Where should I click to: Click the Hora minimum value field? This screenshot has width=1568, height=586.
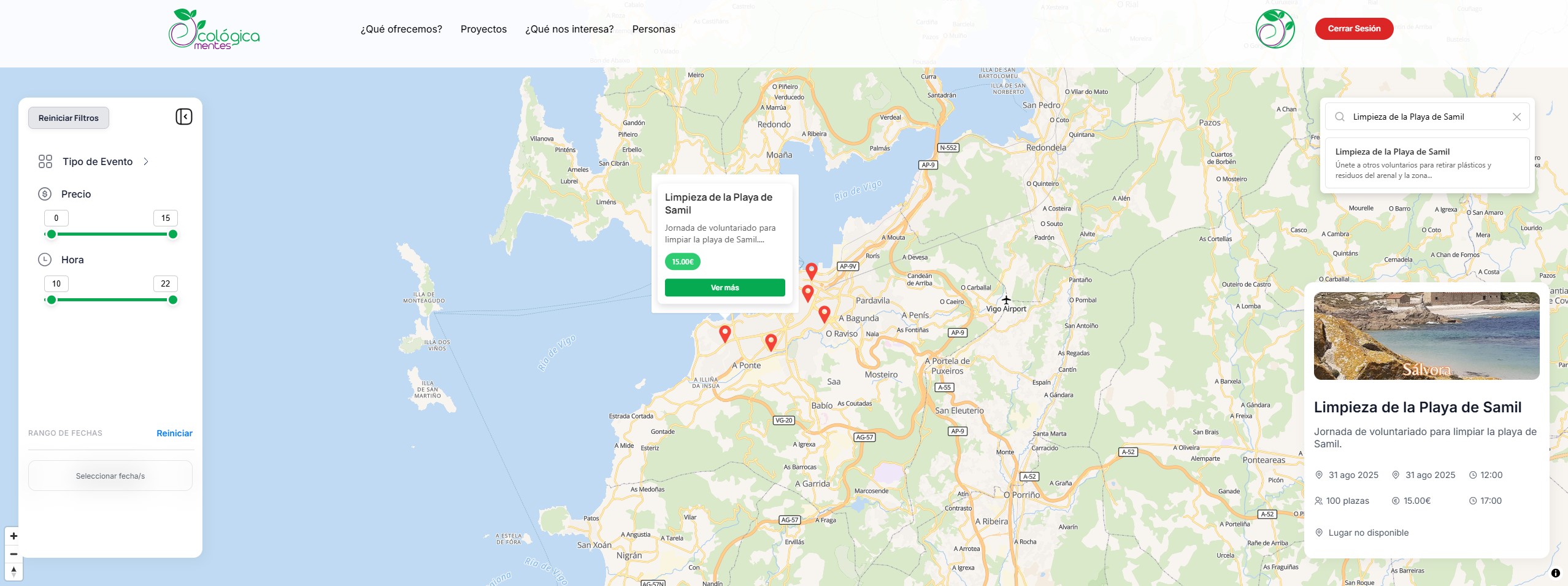[56, 283]
